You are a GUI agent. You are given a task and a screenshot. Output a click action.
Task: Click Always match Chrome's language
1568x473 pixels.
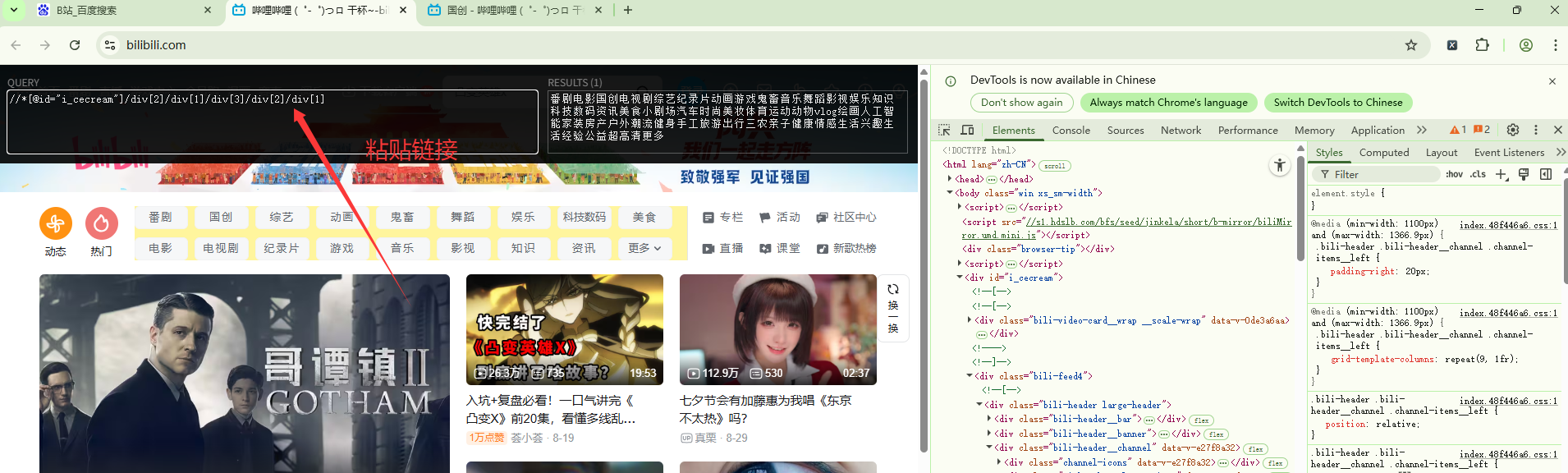[x=1168, y=103]
